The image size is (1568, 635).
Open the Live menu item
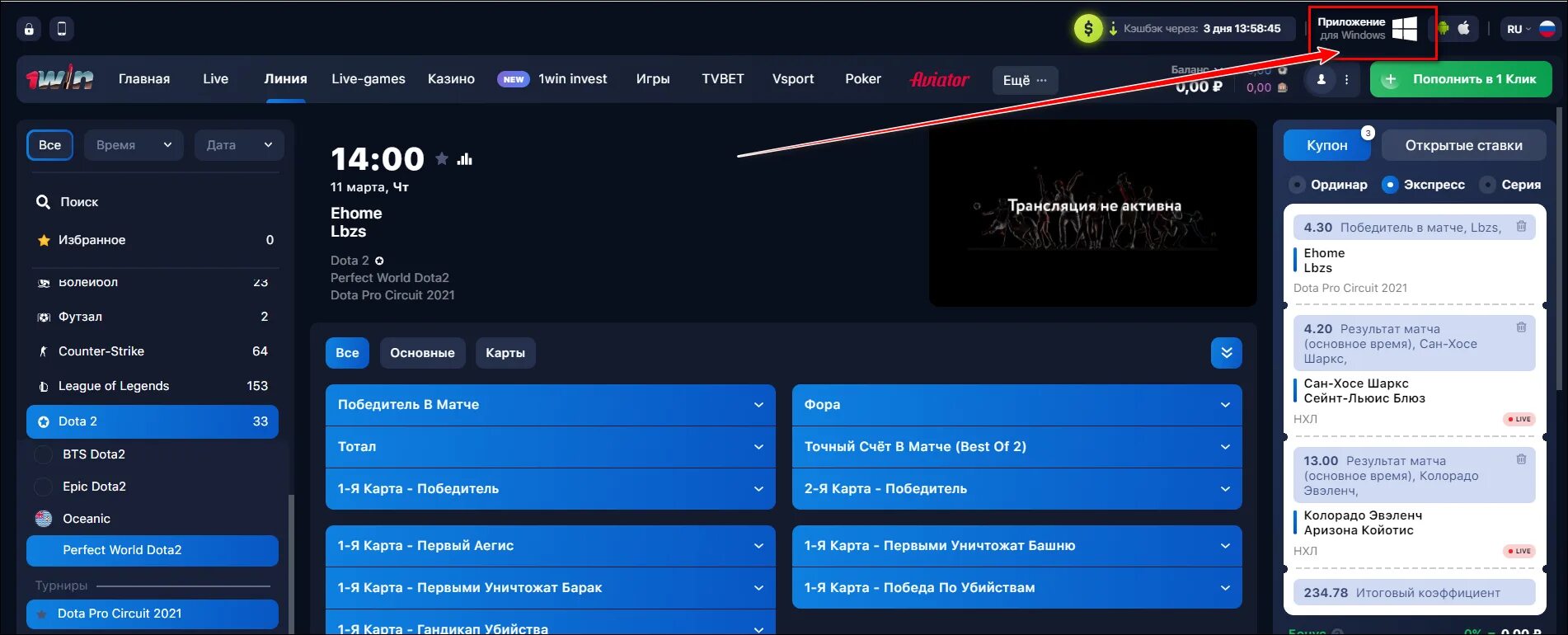pos(215,79)
